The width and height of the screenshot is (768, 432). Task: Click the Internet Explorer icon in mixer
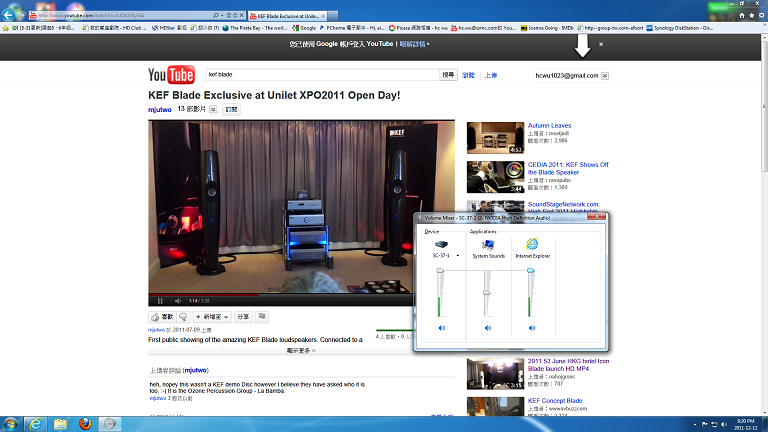tap(532, 244)
